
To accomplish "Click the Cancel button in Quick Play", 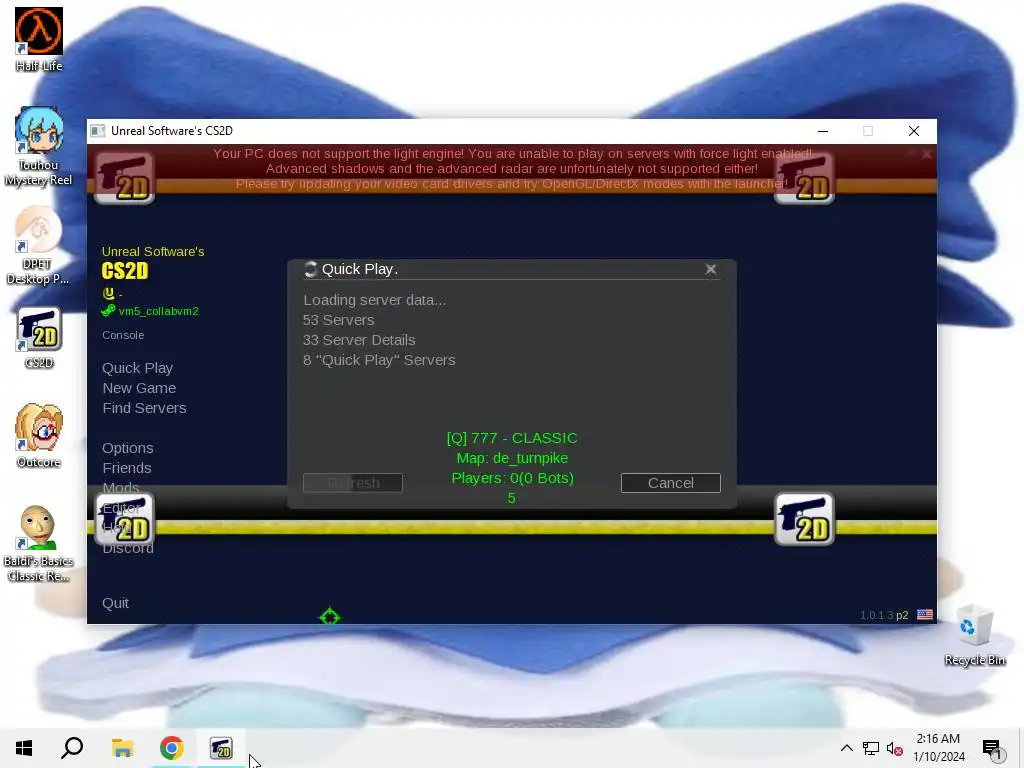I will pyautogui.click(x=671, y=483).
